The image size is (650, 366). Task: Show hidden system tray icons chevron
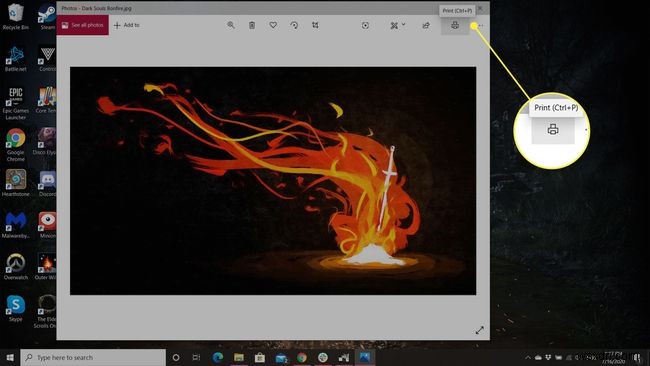click(x=528, y=357)
